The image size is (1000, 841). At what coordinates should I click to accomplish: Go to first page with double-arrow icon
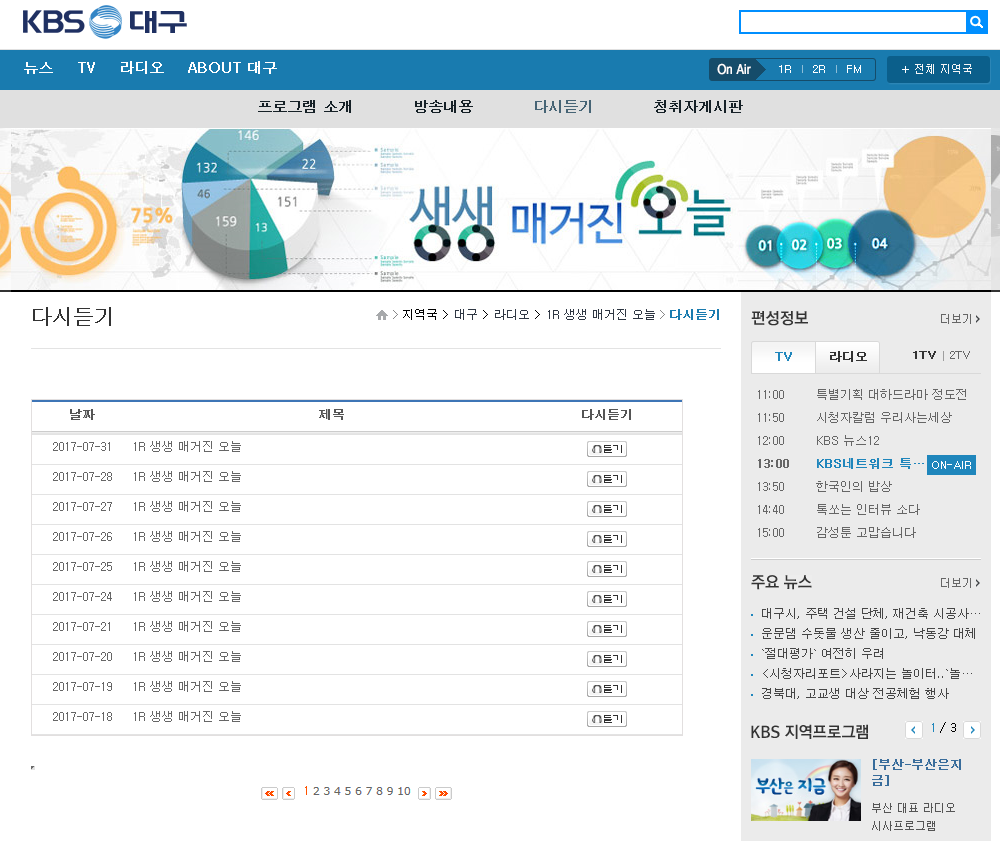(269, 793)
